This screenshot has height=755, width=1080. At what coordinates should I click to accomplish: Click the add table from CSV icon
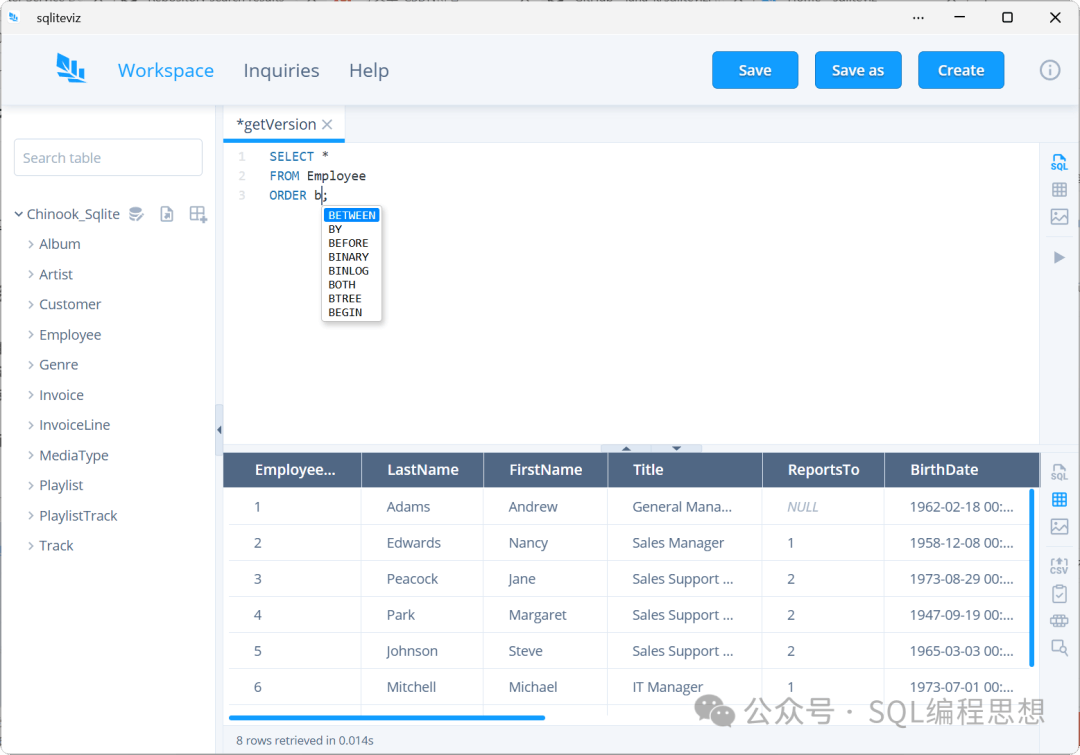[198, 214]
